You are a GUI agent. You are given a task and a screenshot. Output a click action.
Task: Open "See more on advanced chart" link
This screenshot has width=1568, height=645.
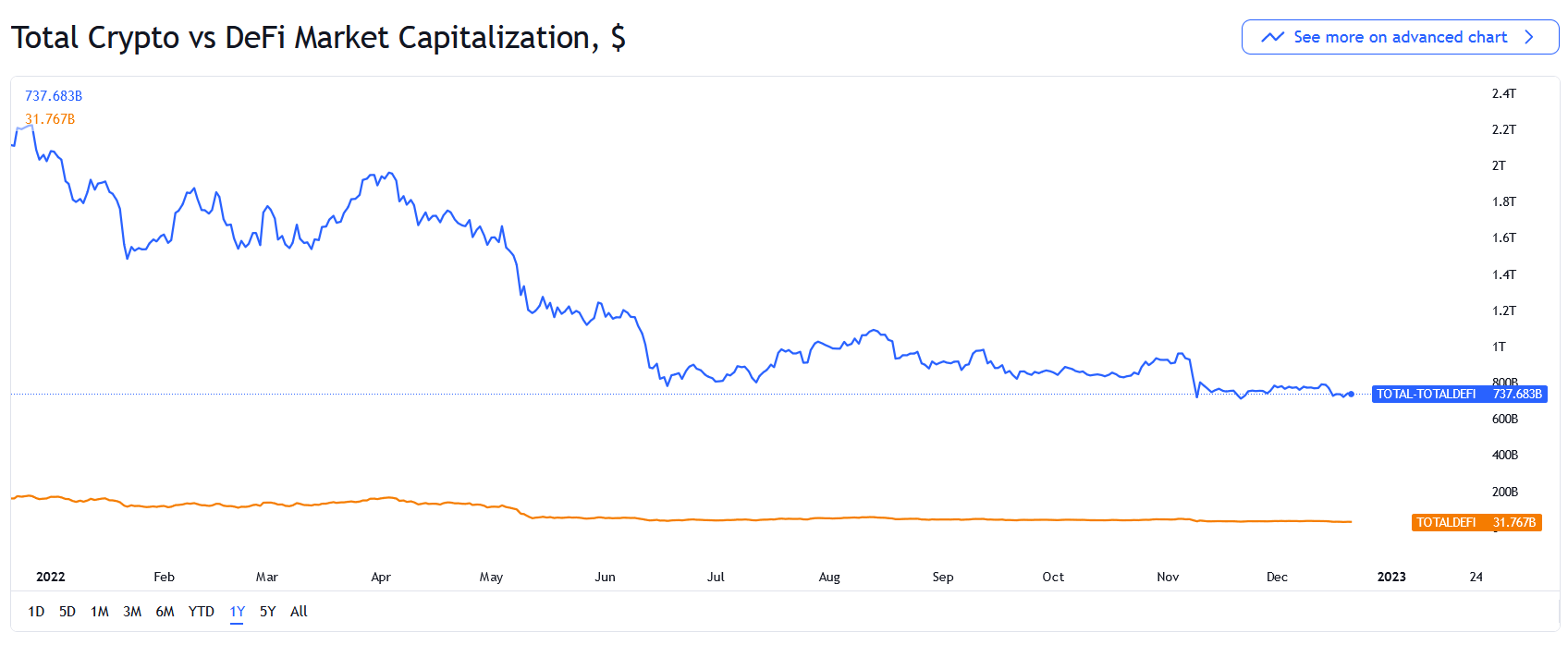coord(1400,37)
